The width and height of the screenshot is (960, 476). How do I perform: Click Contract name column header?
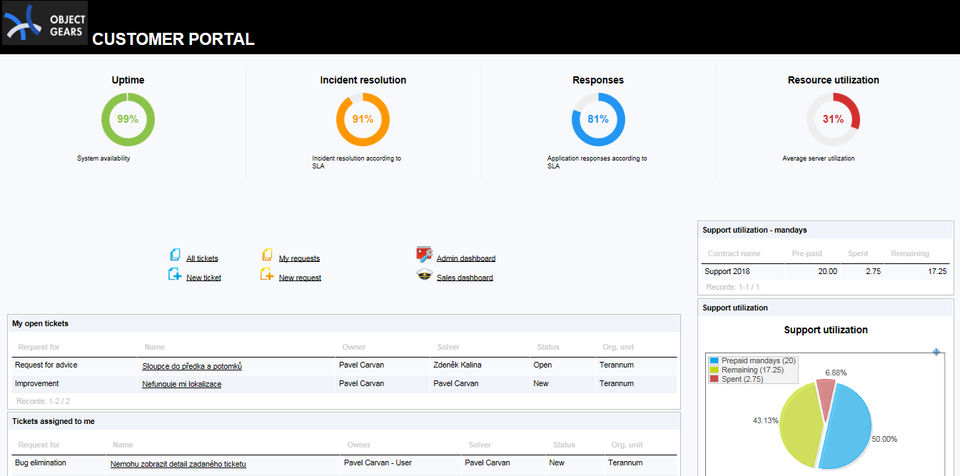click(734, 254)
